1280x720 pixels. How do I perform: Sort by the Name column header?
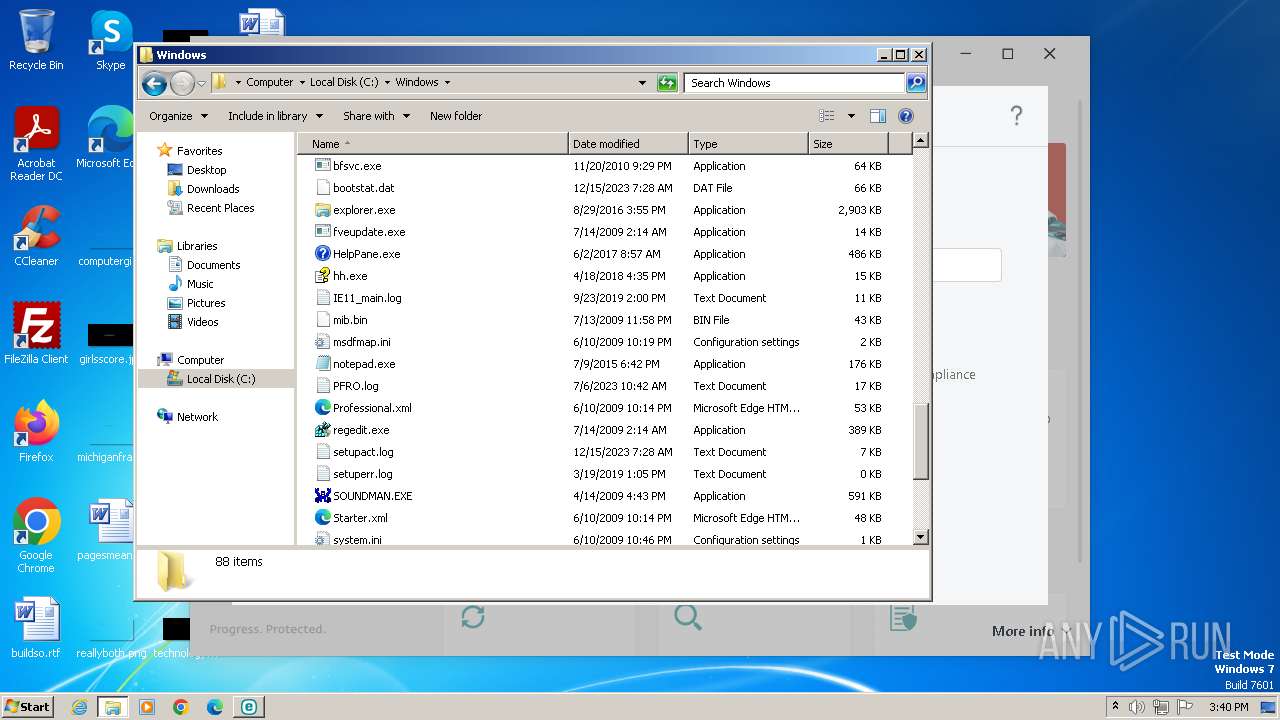432,144
